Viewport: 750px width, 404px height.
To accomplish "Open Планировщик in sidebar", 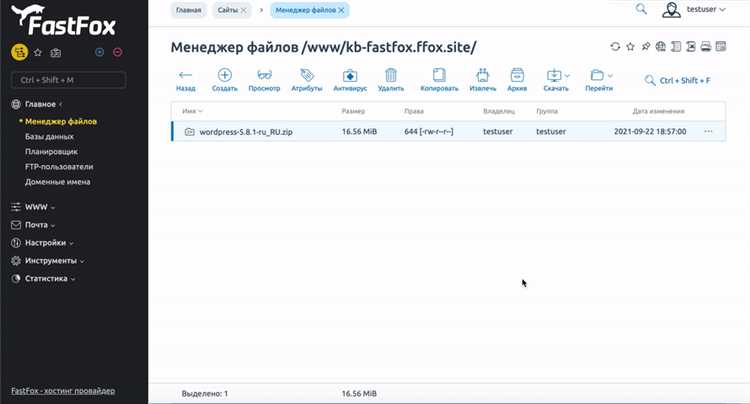I will 51,152.
